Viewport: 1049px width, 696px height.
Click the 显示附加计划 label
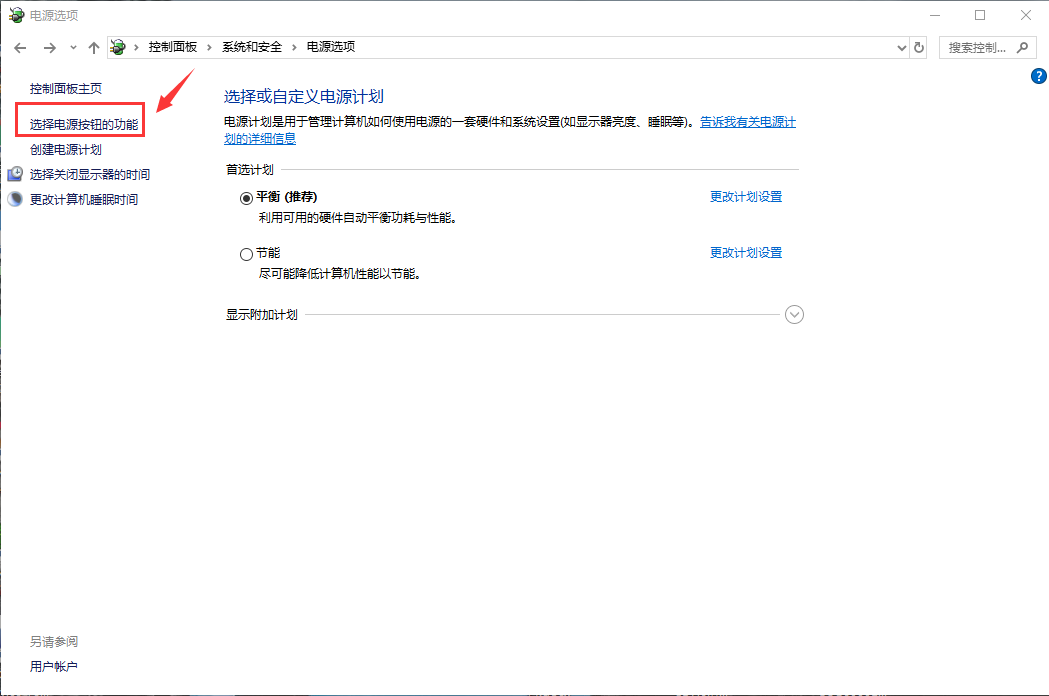click(x=262, y=315)
